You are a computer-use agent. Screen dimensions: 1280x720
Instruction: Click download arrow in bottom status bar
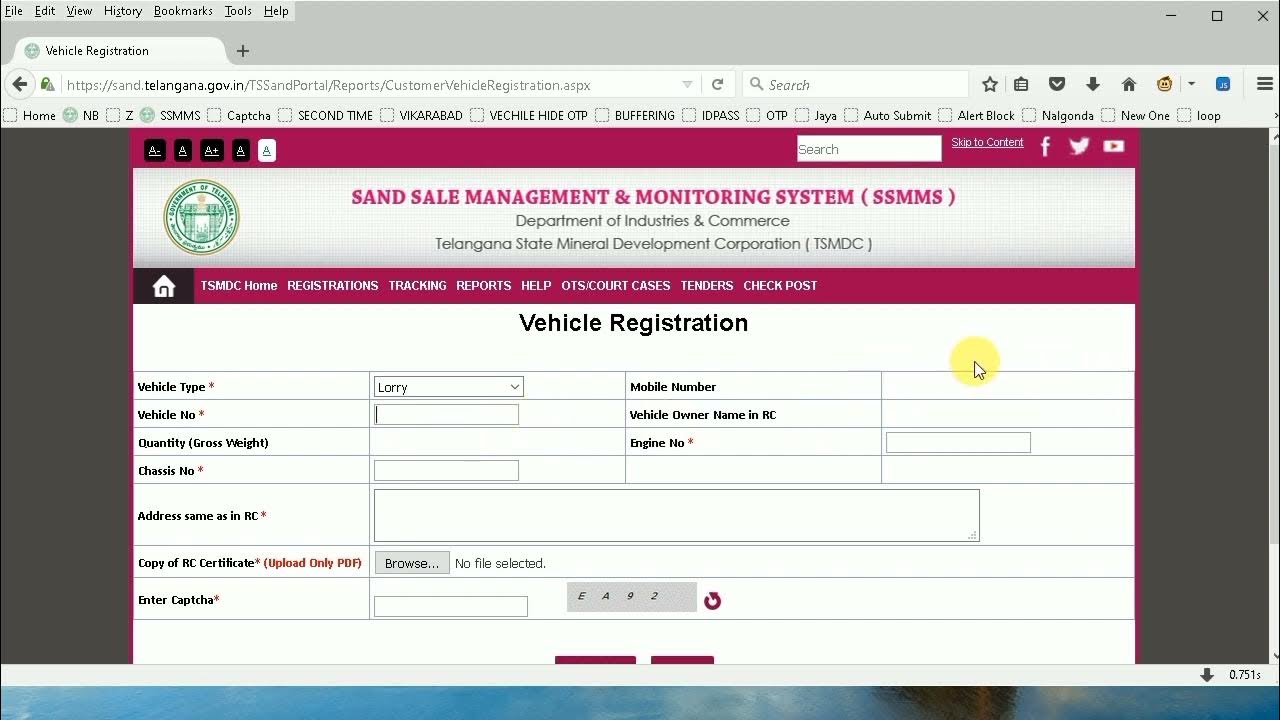coord(1207,675)
